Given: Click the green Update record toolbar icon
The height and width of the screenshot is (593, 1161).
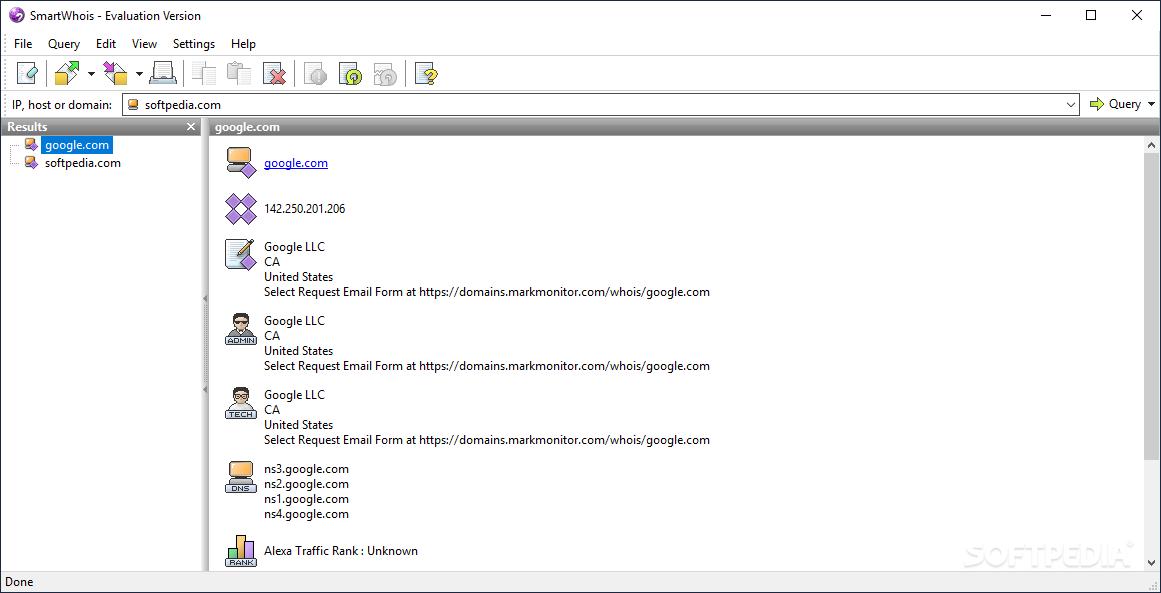Looking at the screenshot, I should pyautogui.click(x=351, y=73).
